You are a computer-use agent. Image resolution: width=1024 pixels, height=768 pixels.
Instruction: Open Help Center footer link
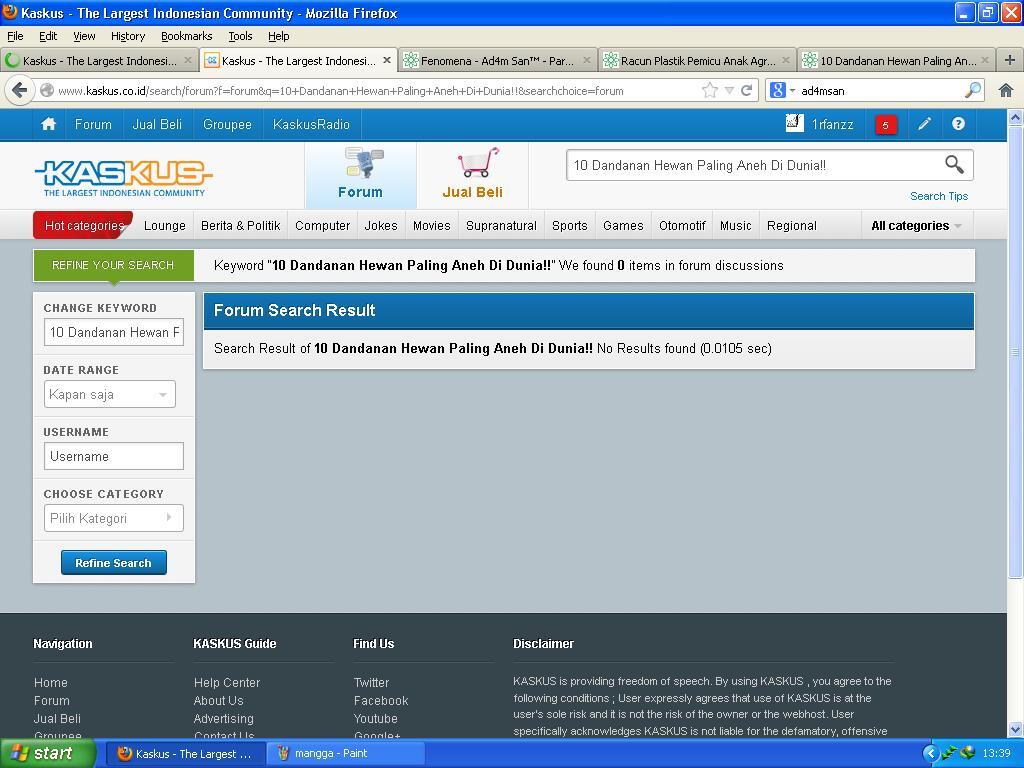pos(227,682)
